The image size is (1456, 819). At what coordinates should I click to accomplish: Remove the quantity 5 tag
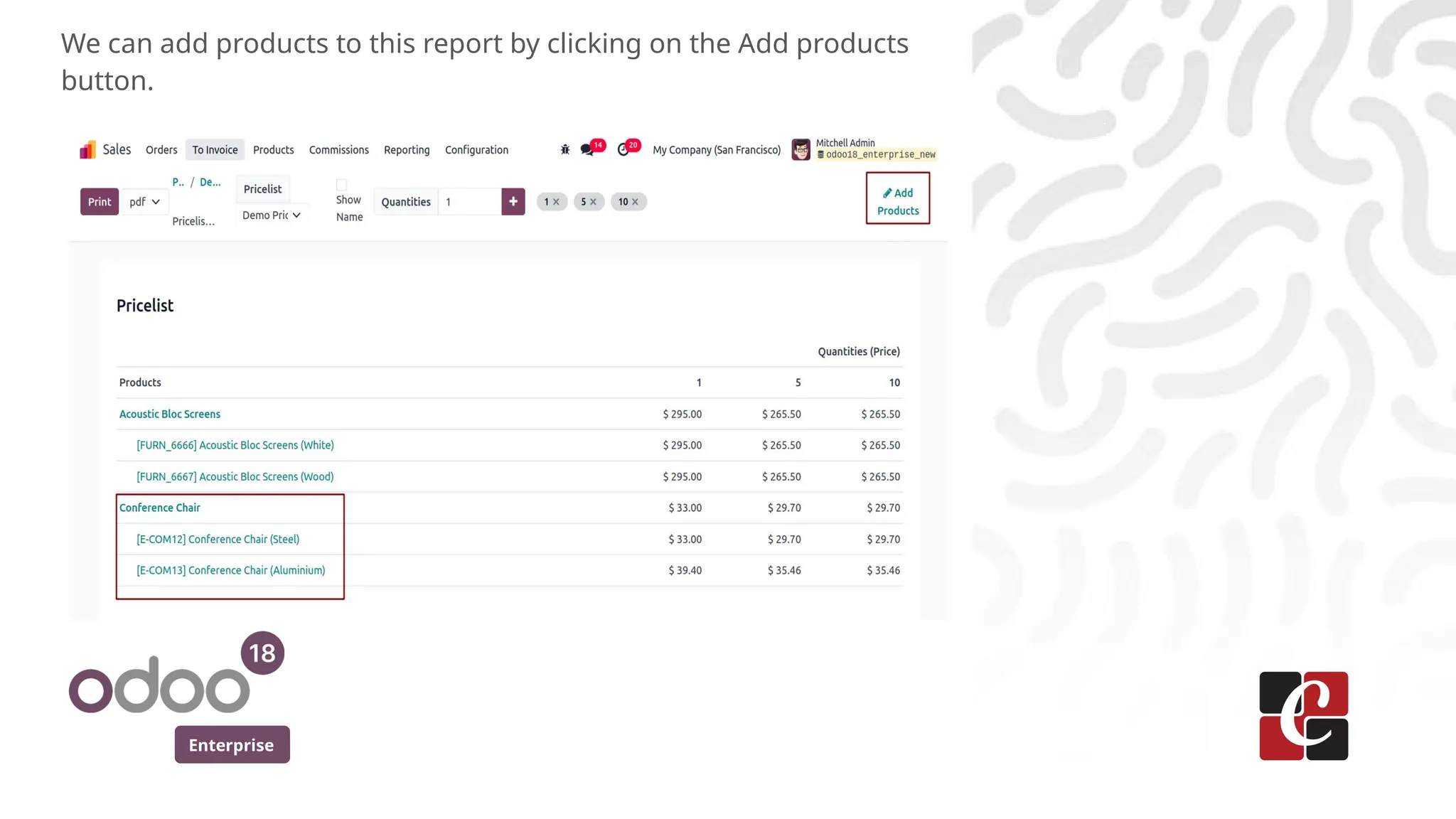[x=593, y=202]
